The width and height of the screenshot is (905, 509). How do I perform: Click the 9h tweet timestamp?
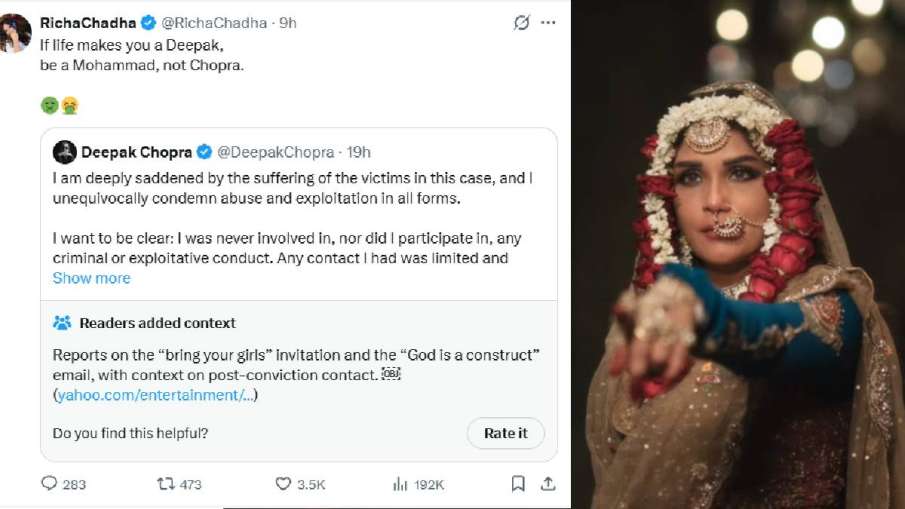click(x=288, y=22)
